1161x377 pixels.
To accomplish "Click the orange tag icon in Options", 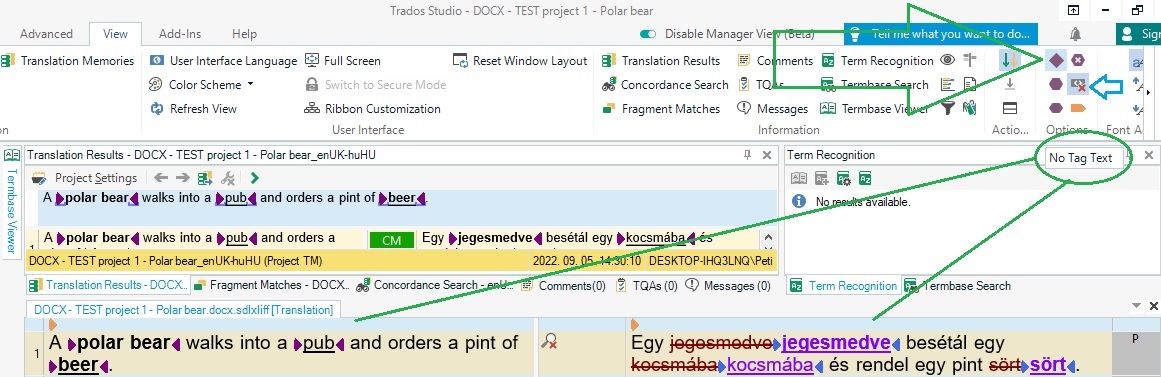I will (1077, 109).
